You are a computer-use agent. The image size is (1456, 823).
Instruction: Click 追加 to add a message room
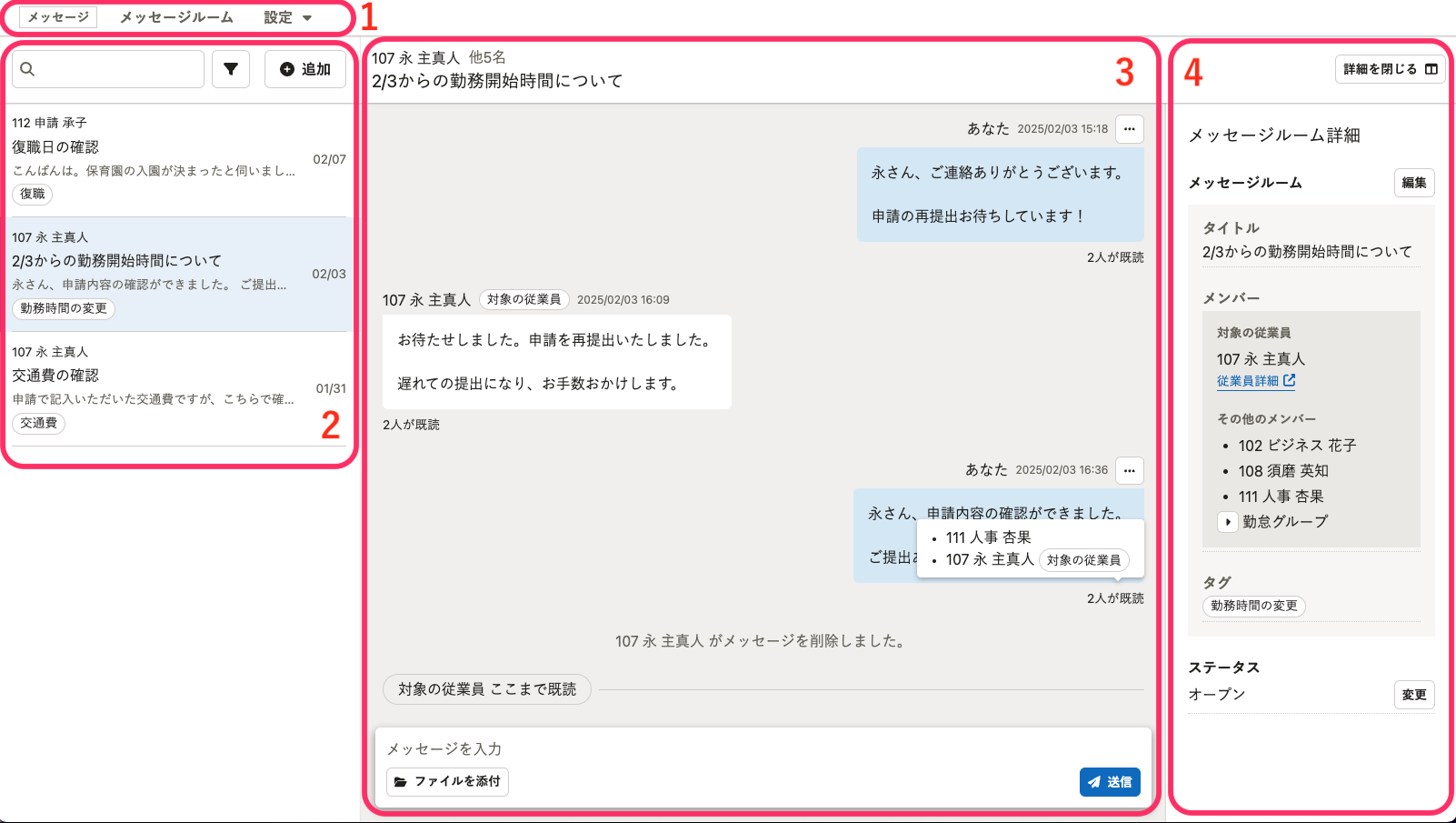click(305, 69)
